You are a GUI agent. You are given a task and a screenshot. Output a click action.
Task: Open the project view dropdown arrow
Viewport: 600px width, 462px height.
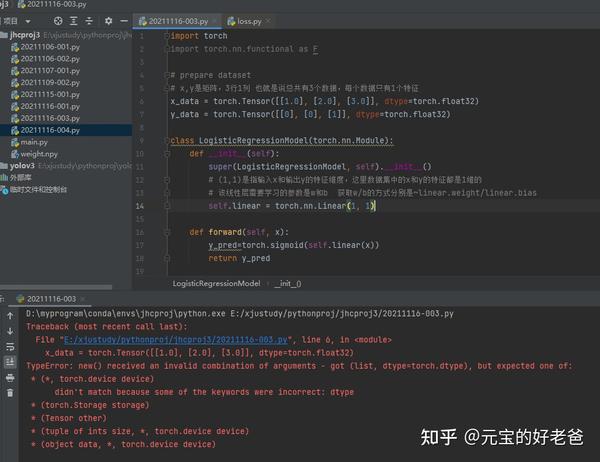coord(28,21)
